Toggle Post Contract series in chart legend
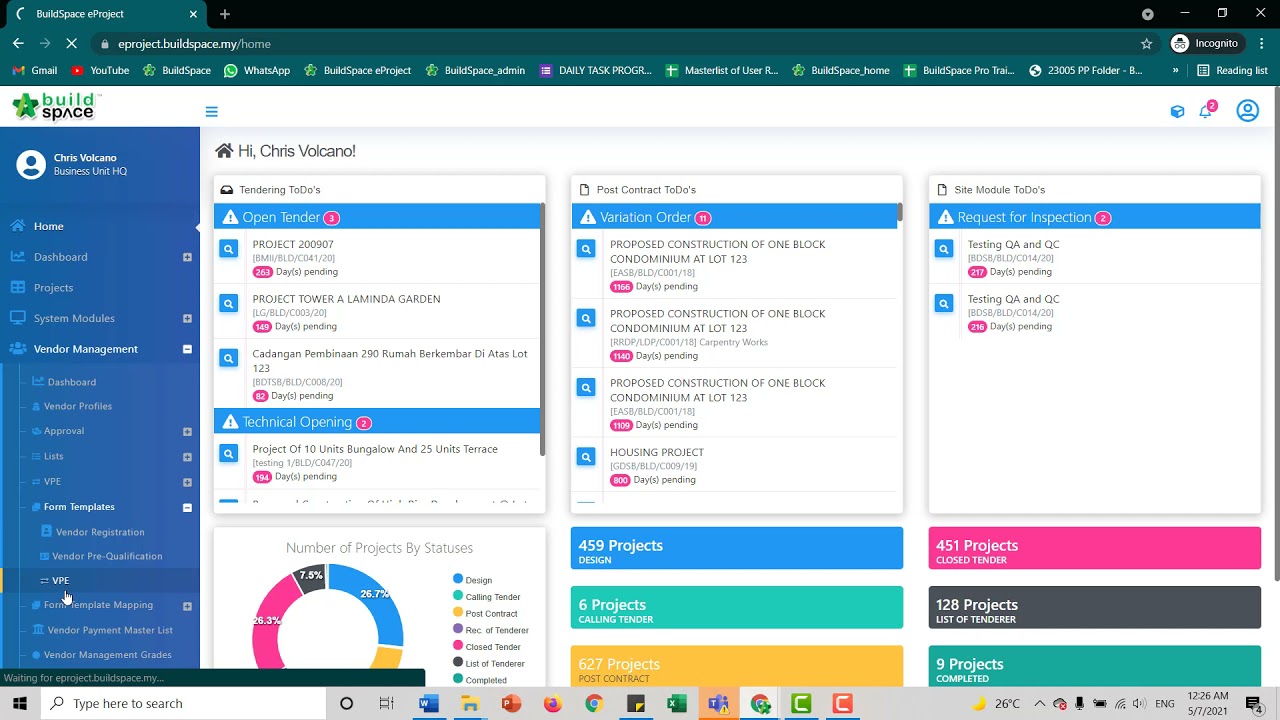 coord(485,613)
